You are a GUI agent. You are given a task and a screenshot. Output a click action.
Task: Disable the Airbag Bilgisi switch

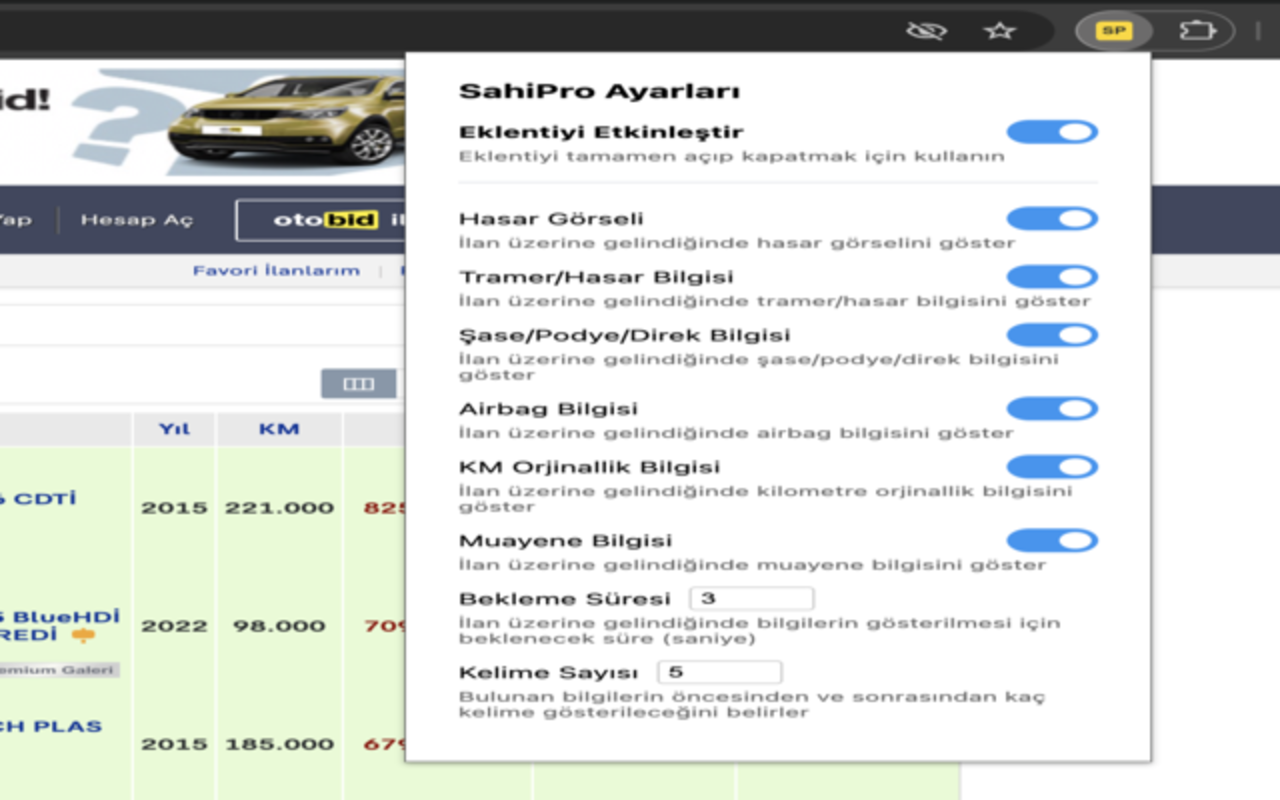tap(1052, 408)
